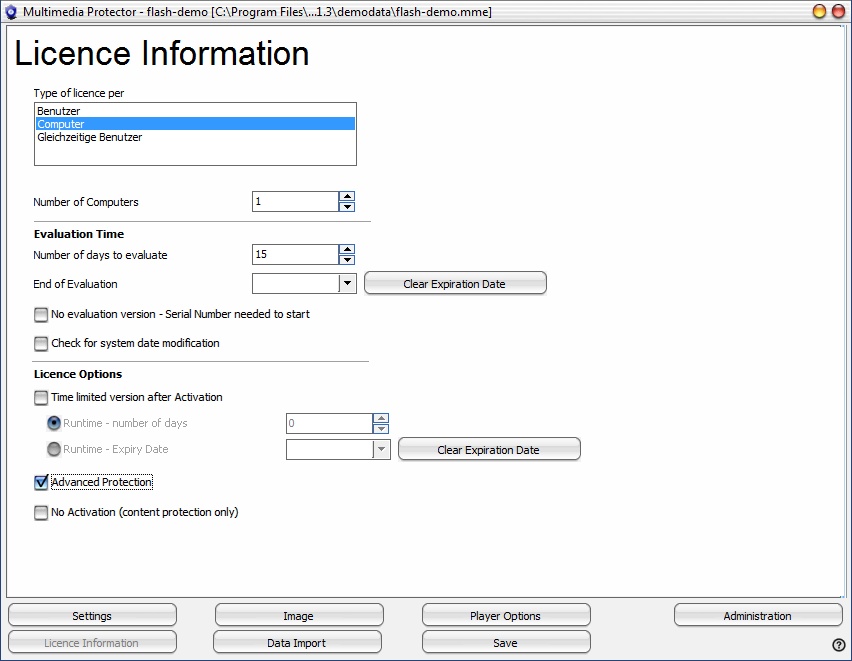Close the Multimedia Protector window
This screenshot has height=661, width=852.
tap(838, 11)
